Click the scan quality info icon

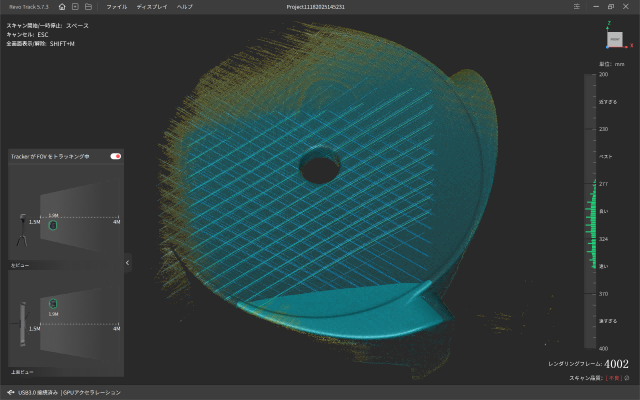pos(626,378)
